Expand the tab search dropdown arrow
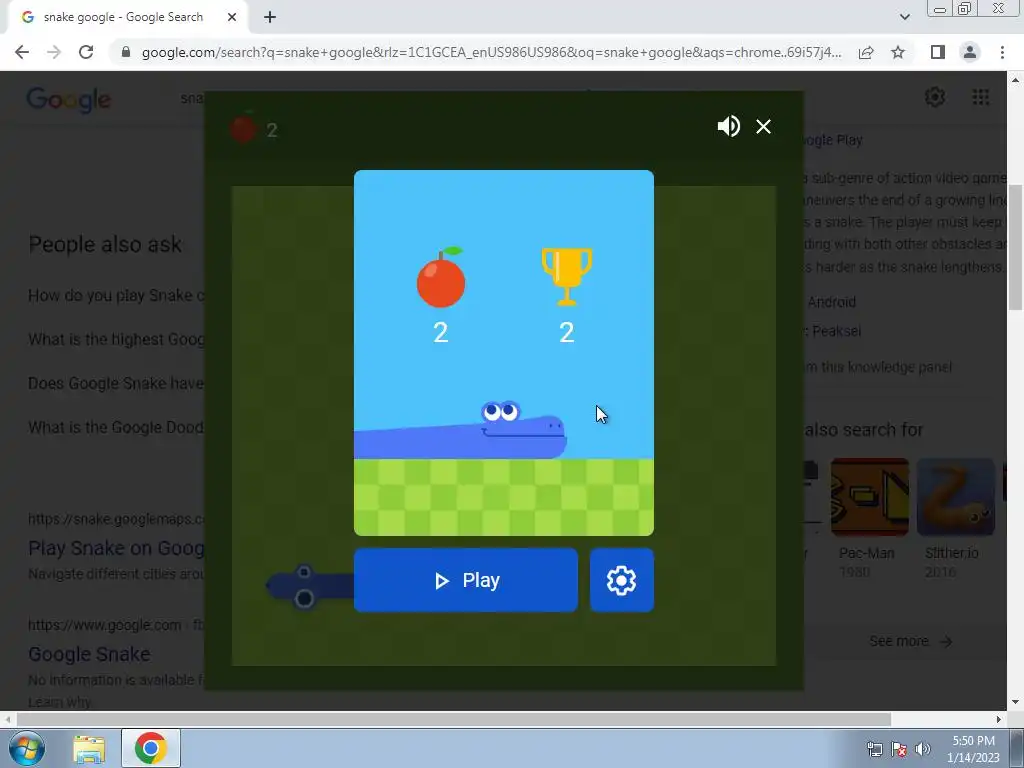 tap(904, 17)
